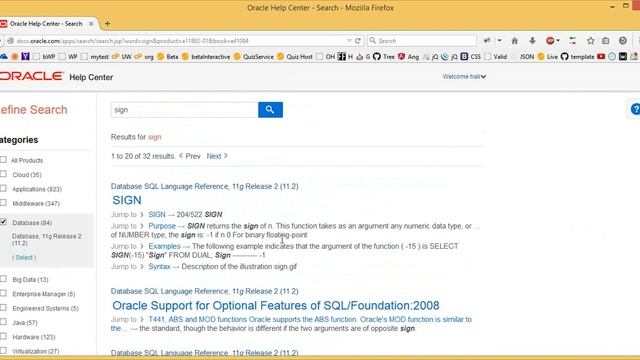Screen dimensions: 640x360
Task: Open the betaInteractive bookmark
Action: 206,57
